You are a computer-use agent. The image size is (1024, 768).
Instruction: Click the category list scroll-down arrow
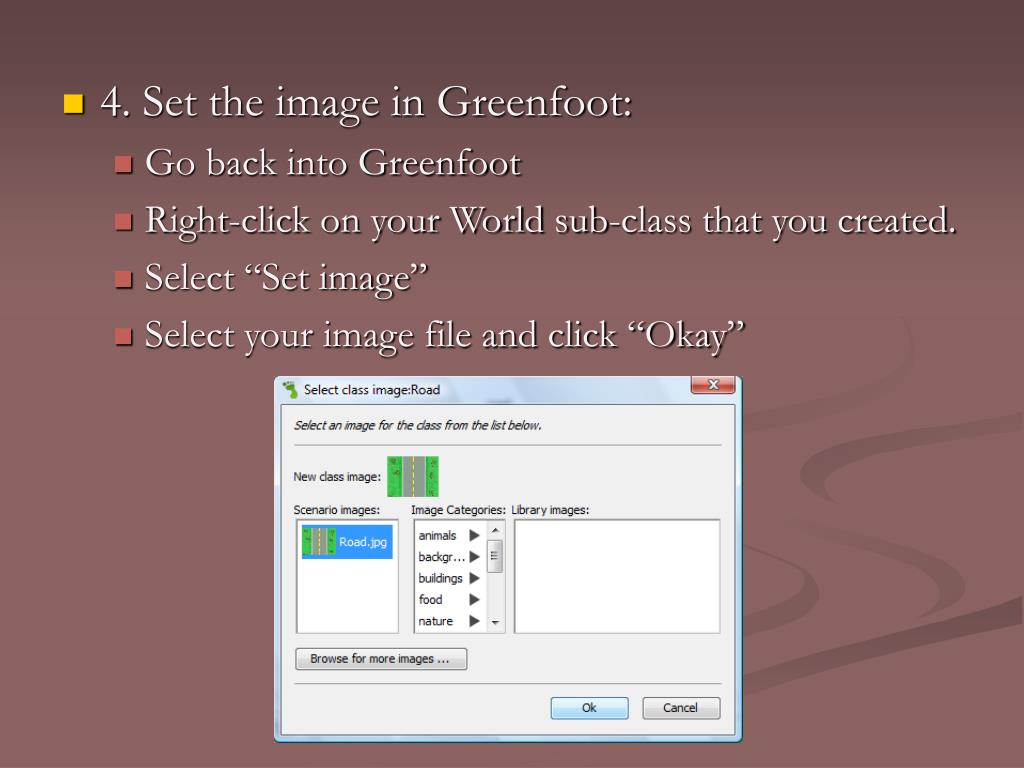pos(495,623)
